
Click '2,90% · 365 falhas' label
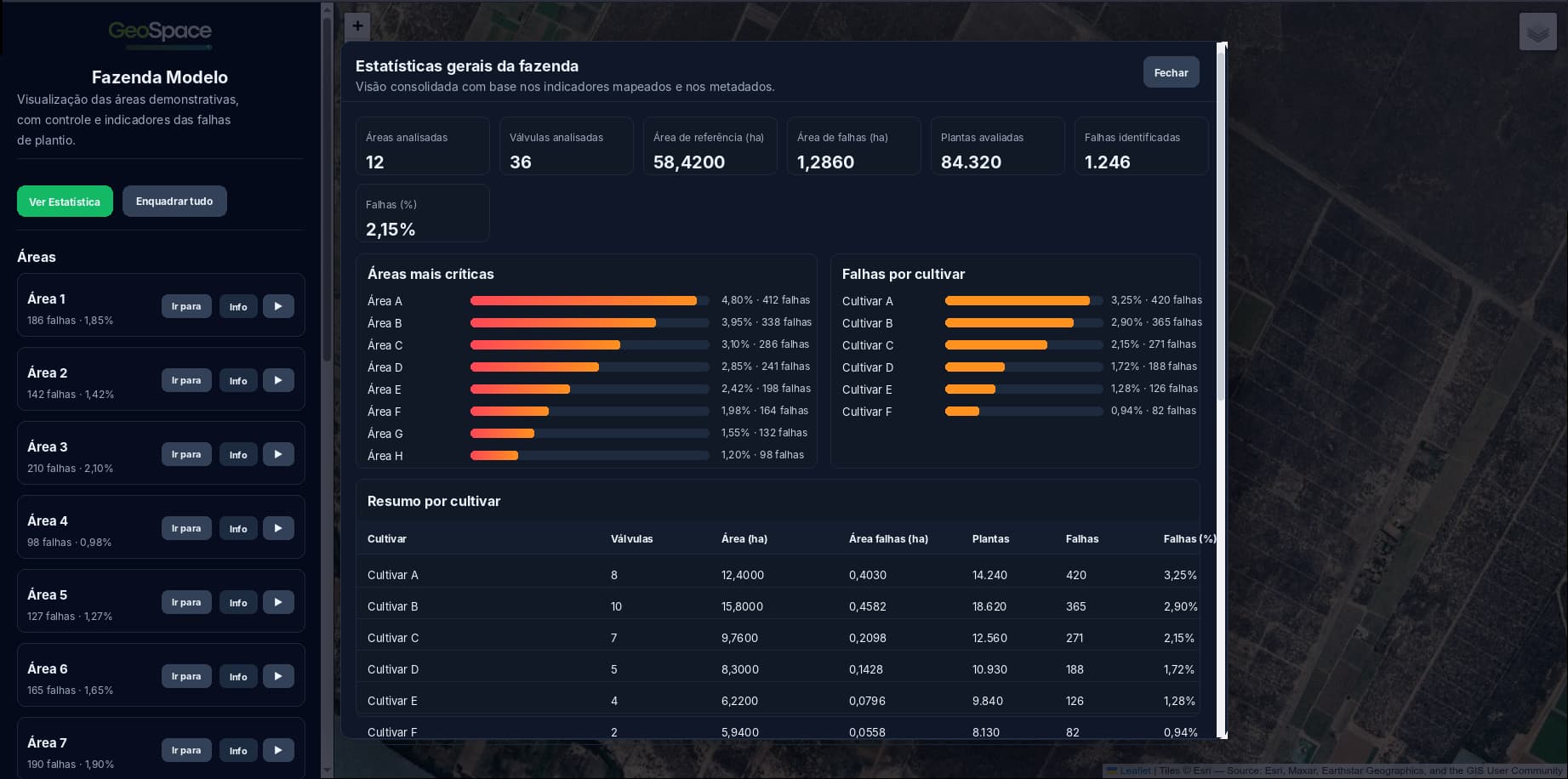click(x=1156, y=322)
